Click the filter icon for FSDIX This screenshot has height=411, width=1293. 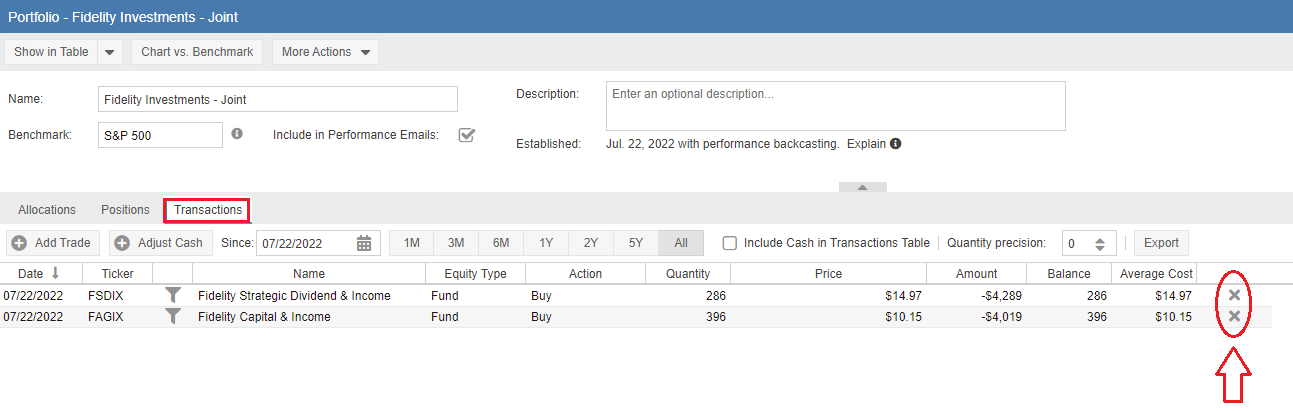(x=173, y=296)
